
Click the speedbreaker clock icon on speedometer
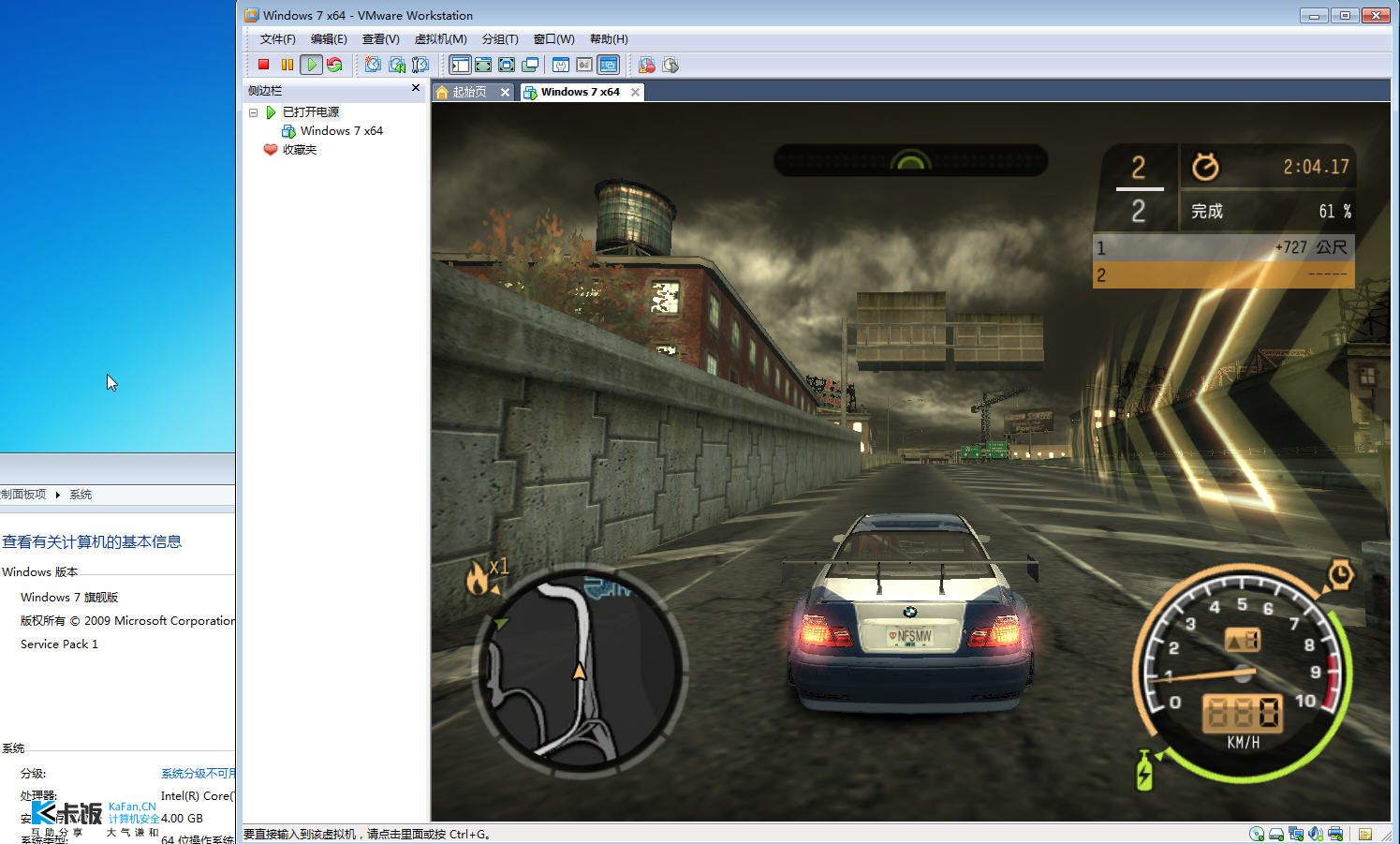pyautogui.click(x=1340, y=574)
